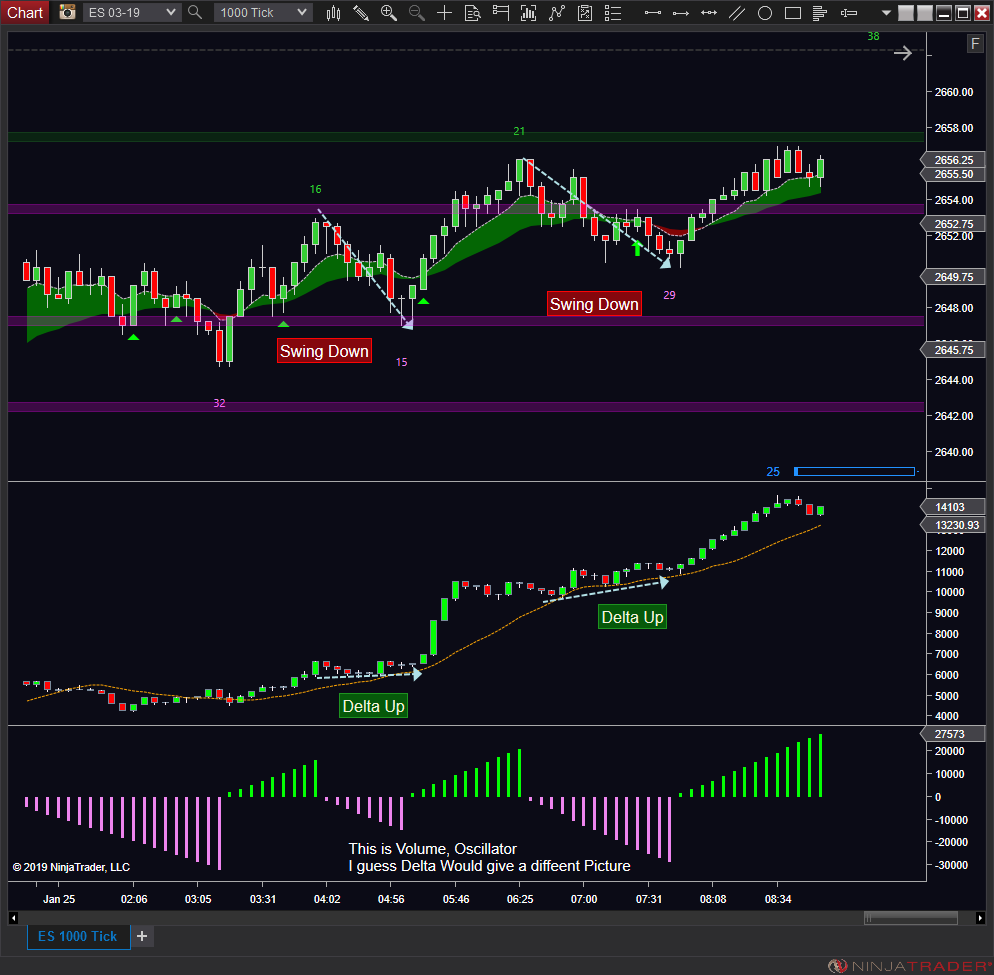Open the chart properties list icon
This screenshot has height=975, width=994.
tap(613, 13)
